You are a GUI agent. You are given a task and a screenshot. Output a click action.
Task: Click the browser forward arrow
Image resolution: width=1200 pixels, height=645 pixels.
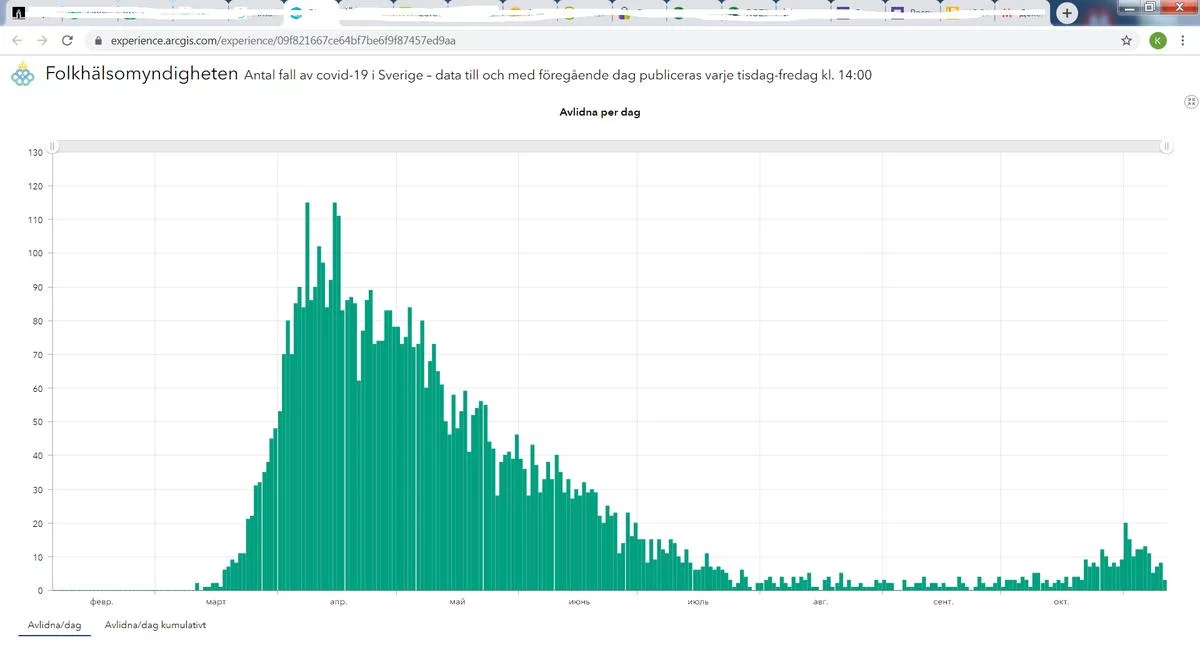click(x=42, y=41)
